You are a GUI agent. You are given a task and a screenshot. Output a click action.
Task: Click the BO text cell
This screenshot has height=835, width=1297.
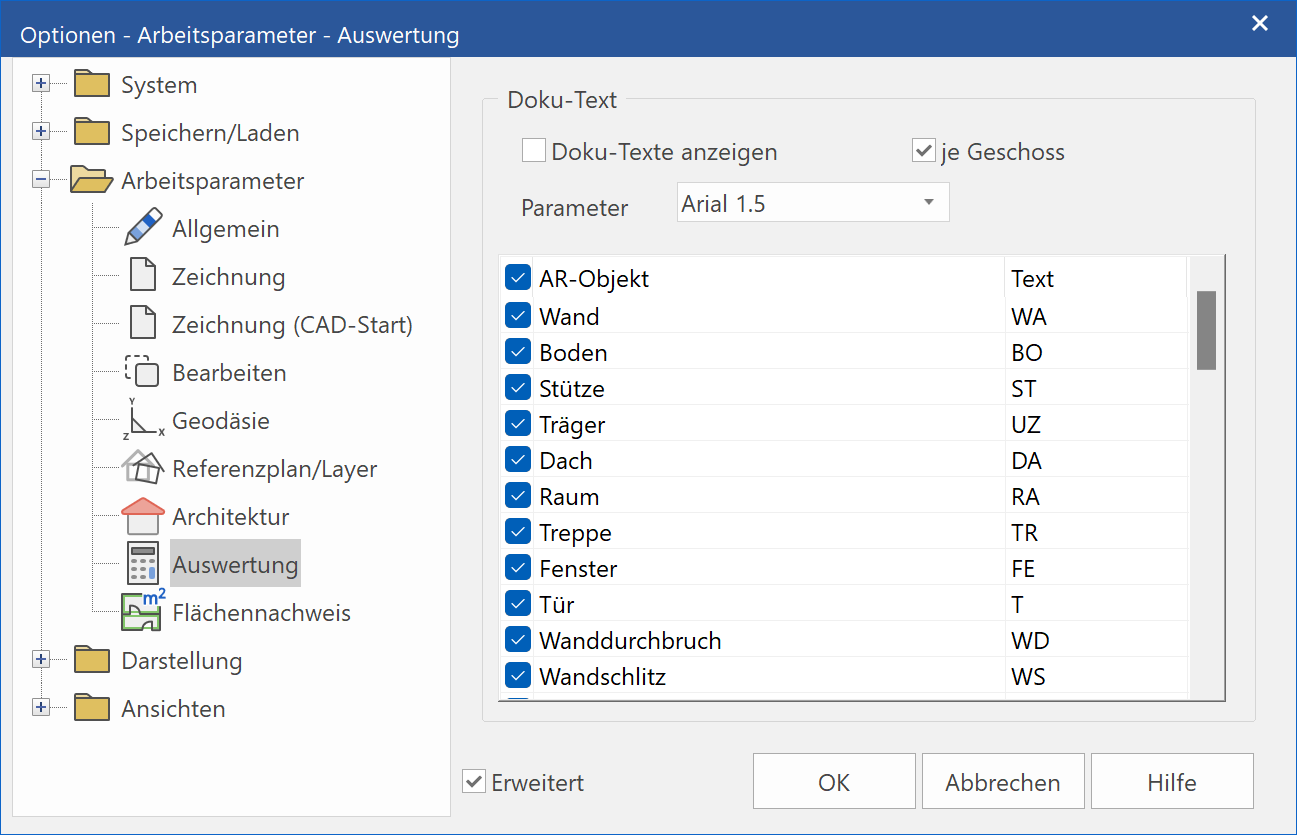tap(1095, 352)
